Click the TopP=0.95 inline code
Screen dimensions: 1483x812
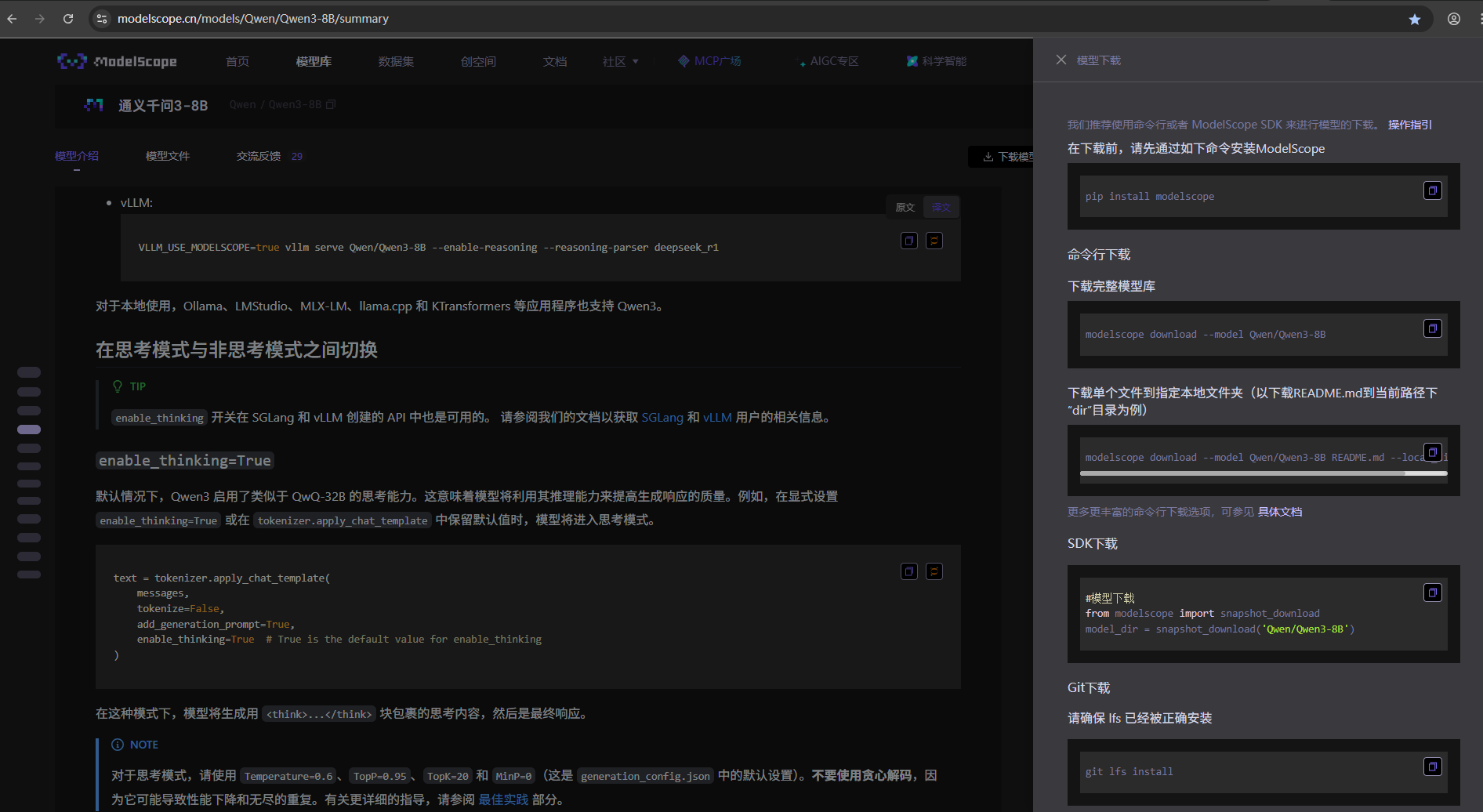[x=380, y=776]
